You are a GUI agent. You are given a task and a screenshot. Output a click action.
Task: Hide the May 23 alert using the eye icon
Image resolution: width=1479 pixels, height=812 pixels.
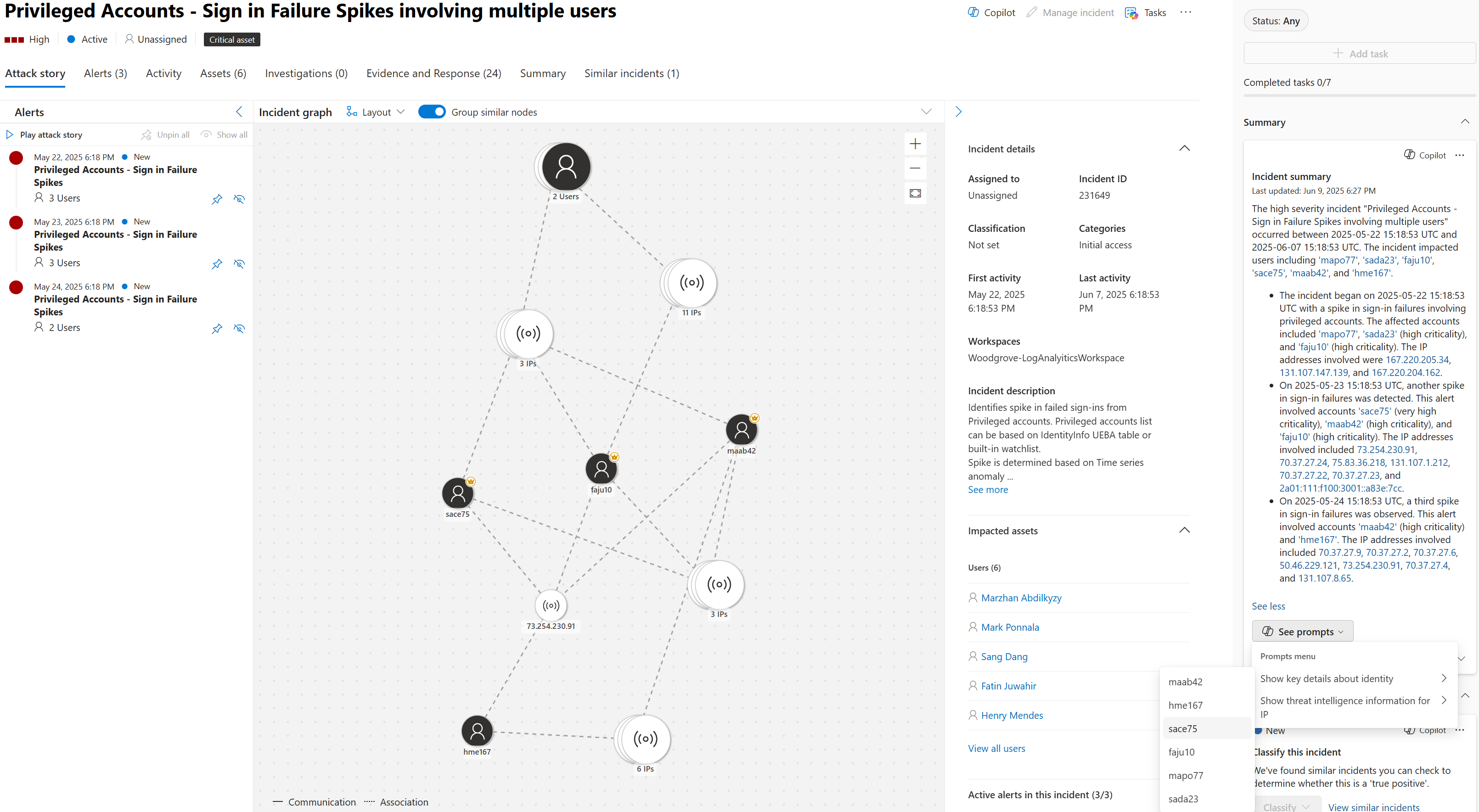click(239, 264)
